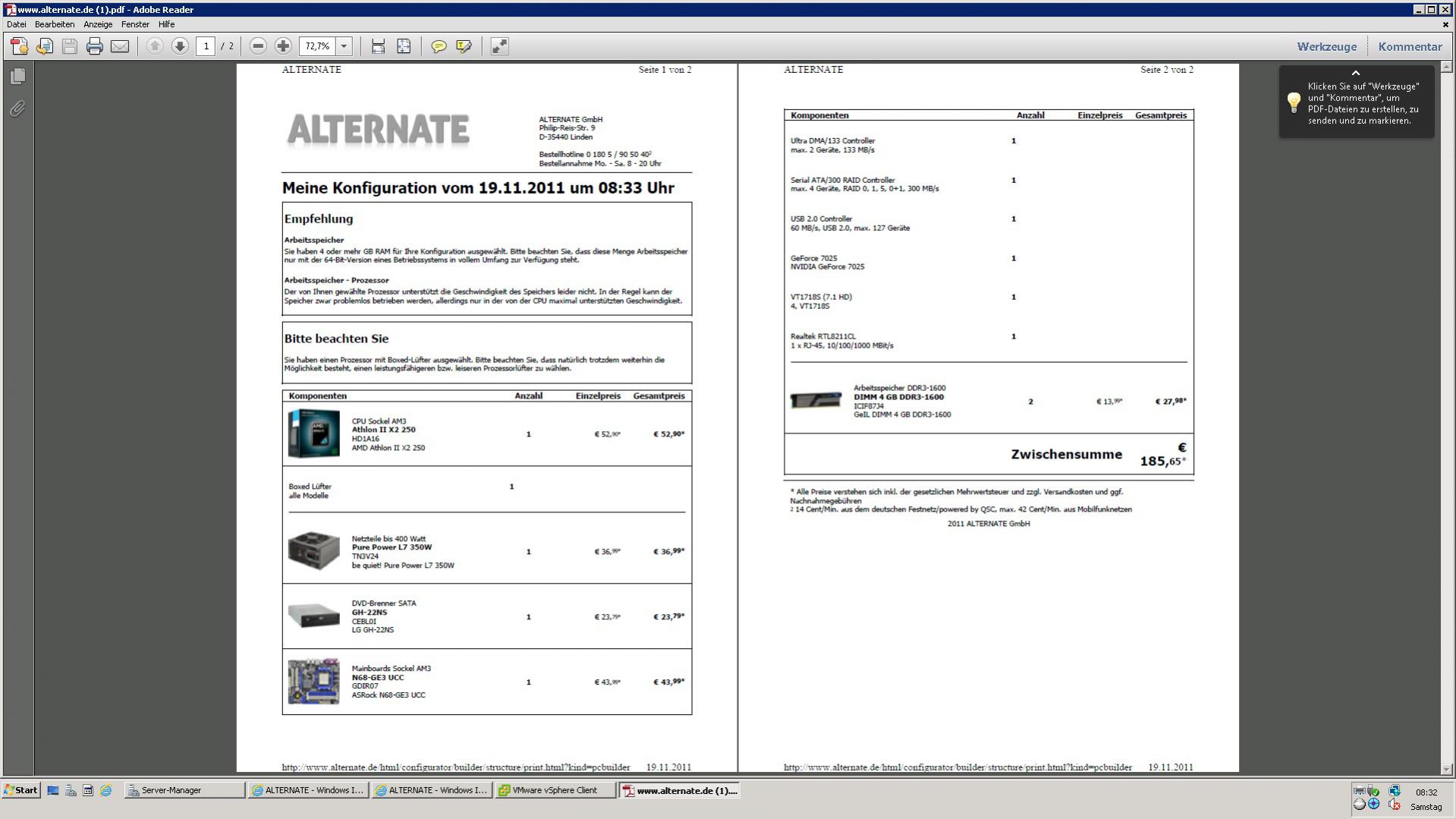Switch to read mode with the expand arrows icon

click(x=499, y=46)
